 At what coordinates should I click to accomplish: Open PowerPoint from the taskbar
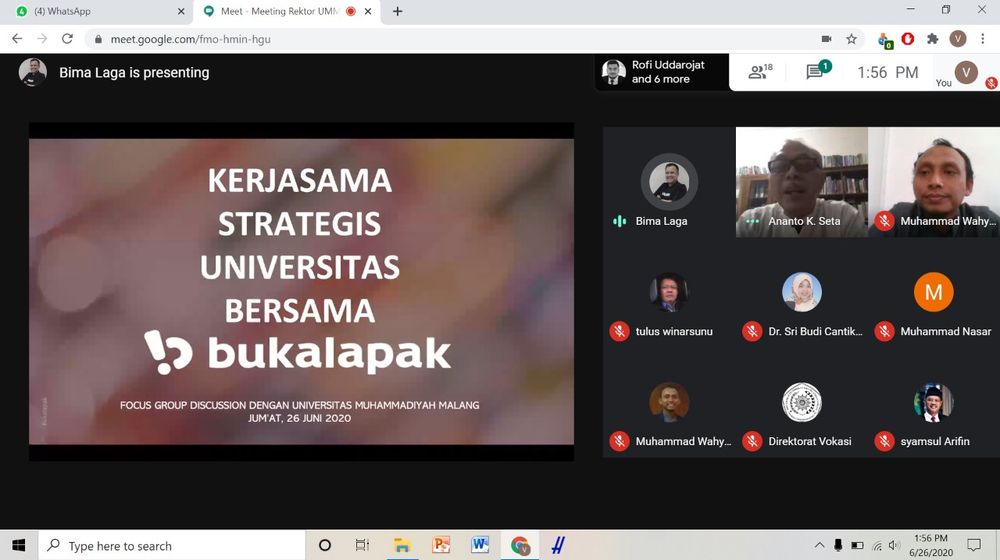pos(441,545)
